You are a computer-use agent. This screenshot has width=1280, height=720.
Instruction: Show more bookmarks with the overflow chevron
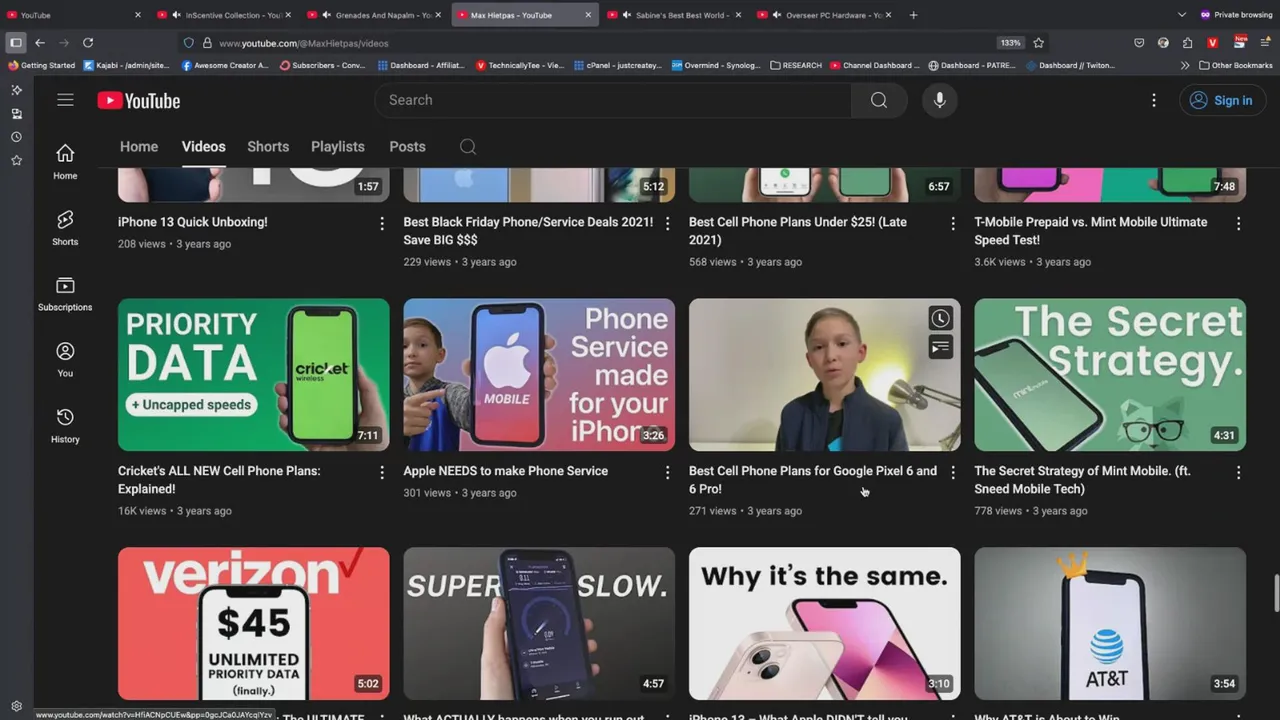[x=1185, y=65]
